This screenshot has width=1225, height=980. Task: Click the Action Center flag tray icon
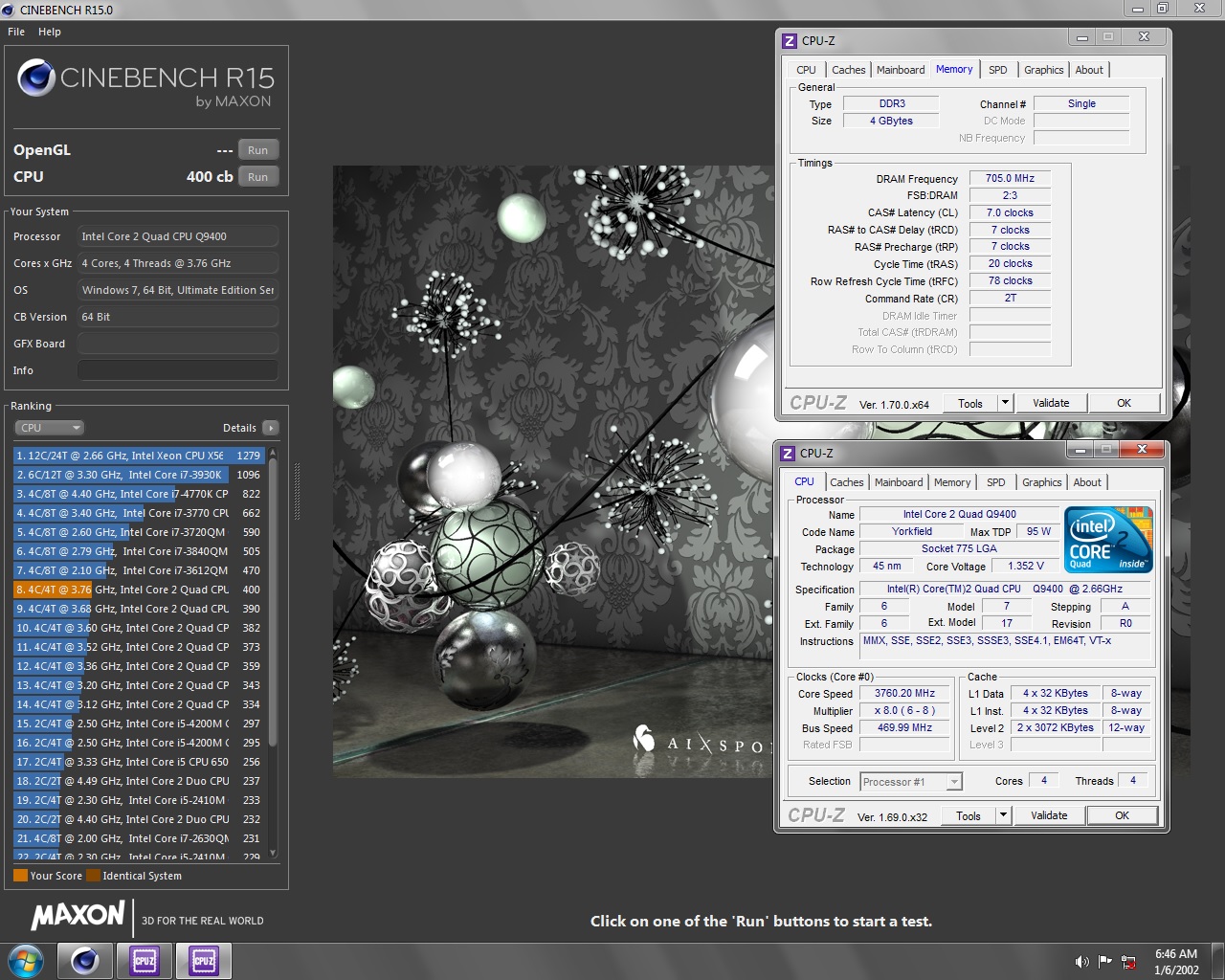click(1105, 962)
